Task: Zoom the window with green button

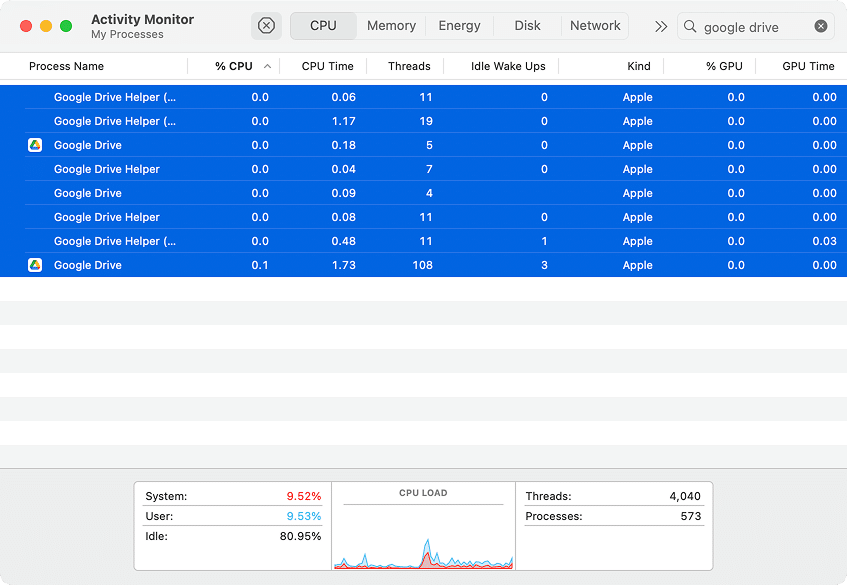Action: coord(66,26)
